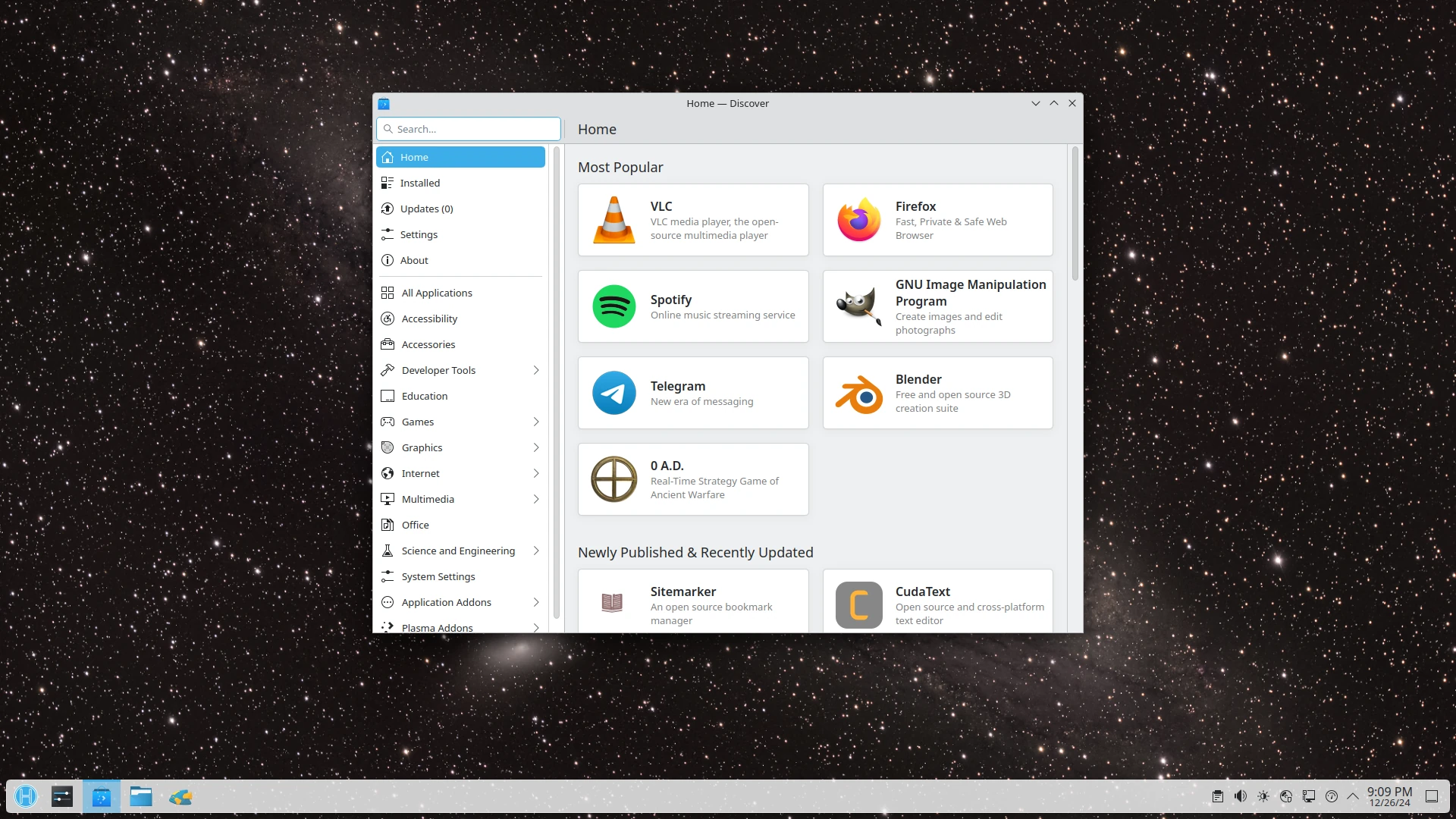The image size is (1456, 819).
Task: Expand the Science and Engineering chevron
Action: click(x=536, y=551)
